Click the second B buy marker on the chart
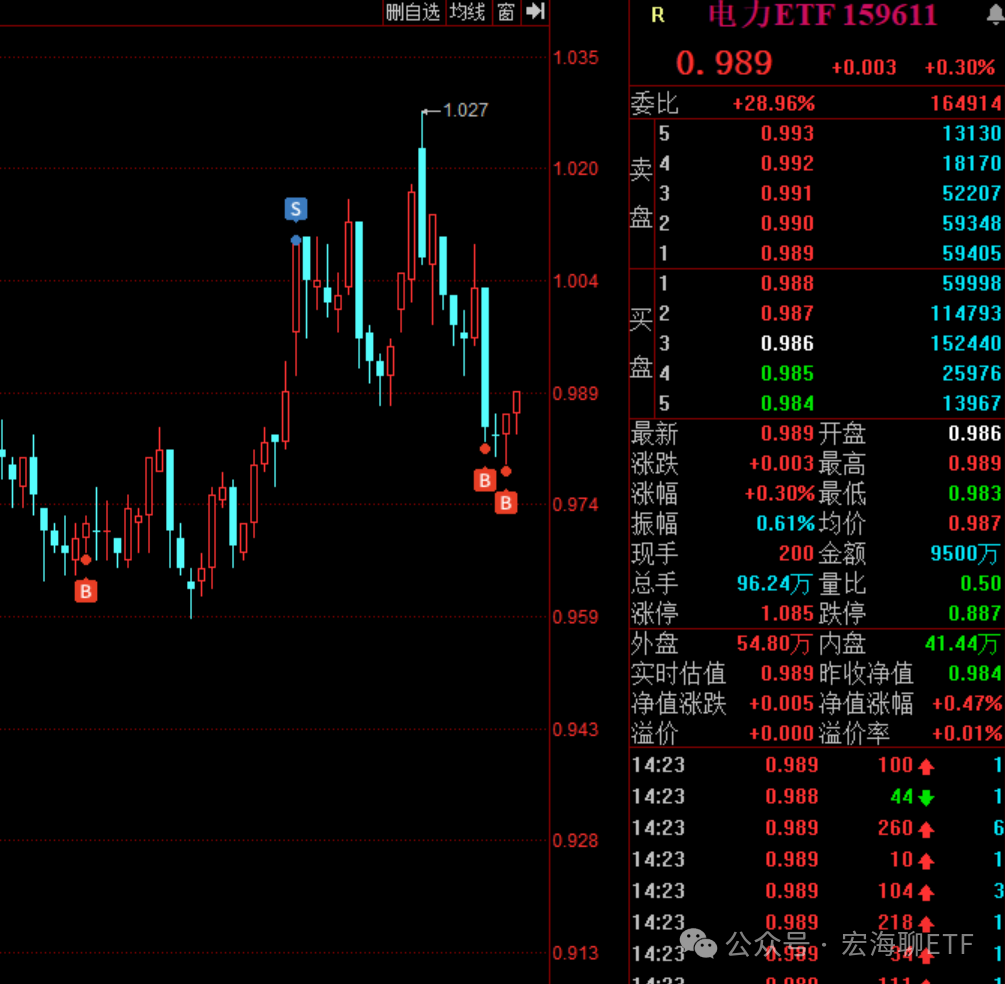Viewport: 1005px width, 984px height. [x=506, y=503]
